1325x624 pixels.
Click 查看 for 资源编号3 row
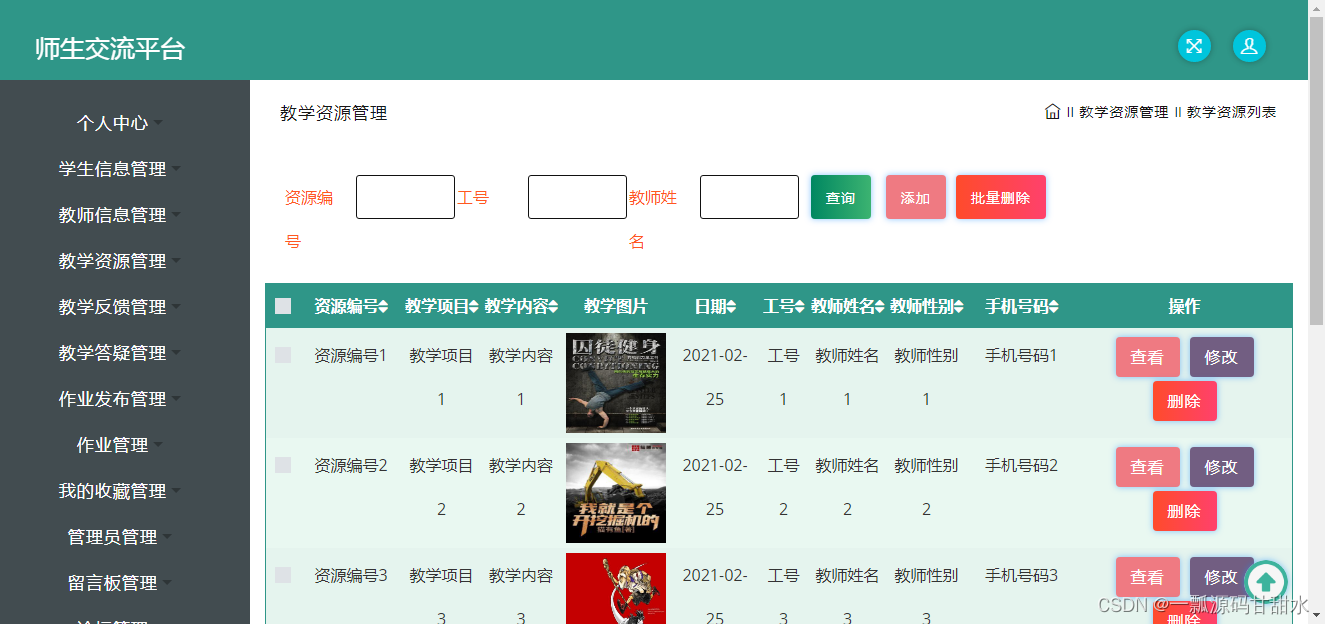click(x=1148, y=577)
